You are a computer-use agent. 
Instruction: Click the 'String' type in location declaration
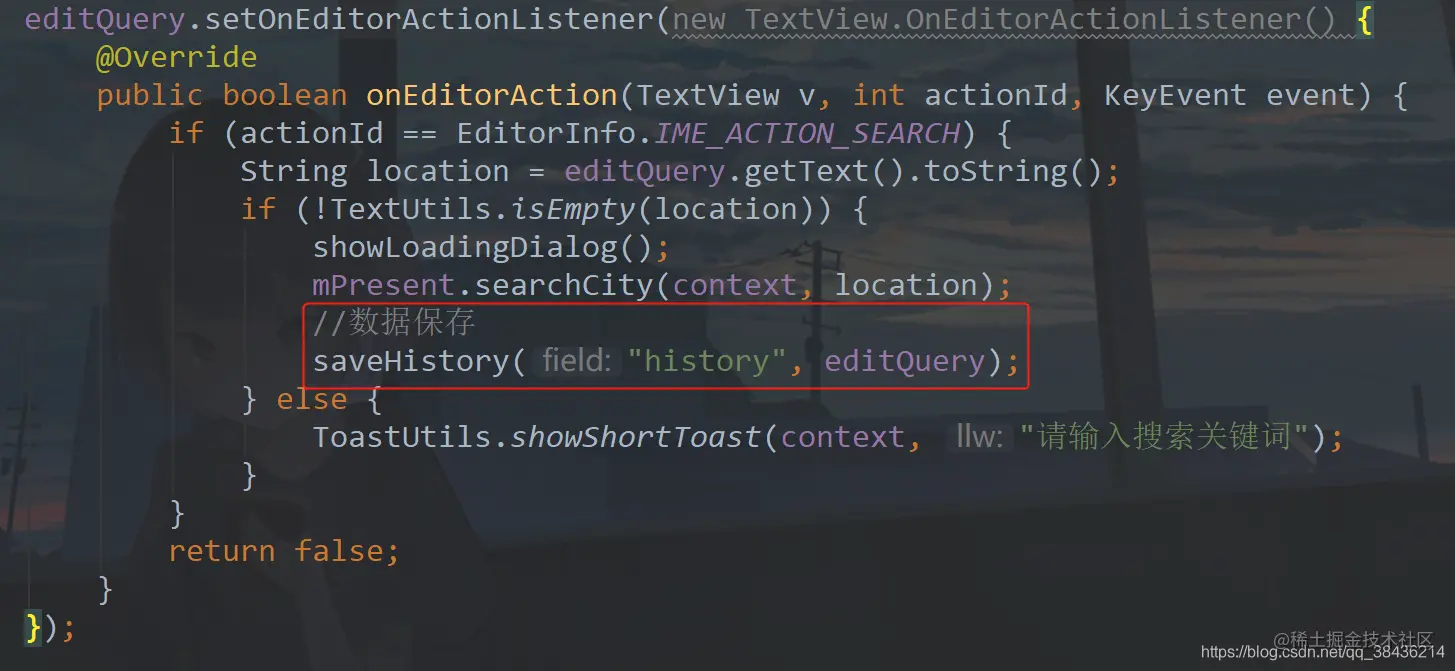293,171
